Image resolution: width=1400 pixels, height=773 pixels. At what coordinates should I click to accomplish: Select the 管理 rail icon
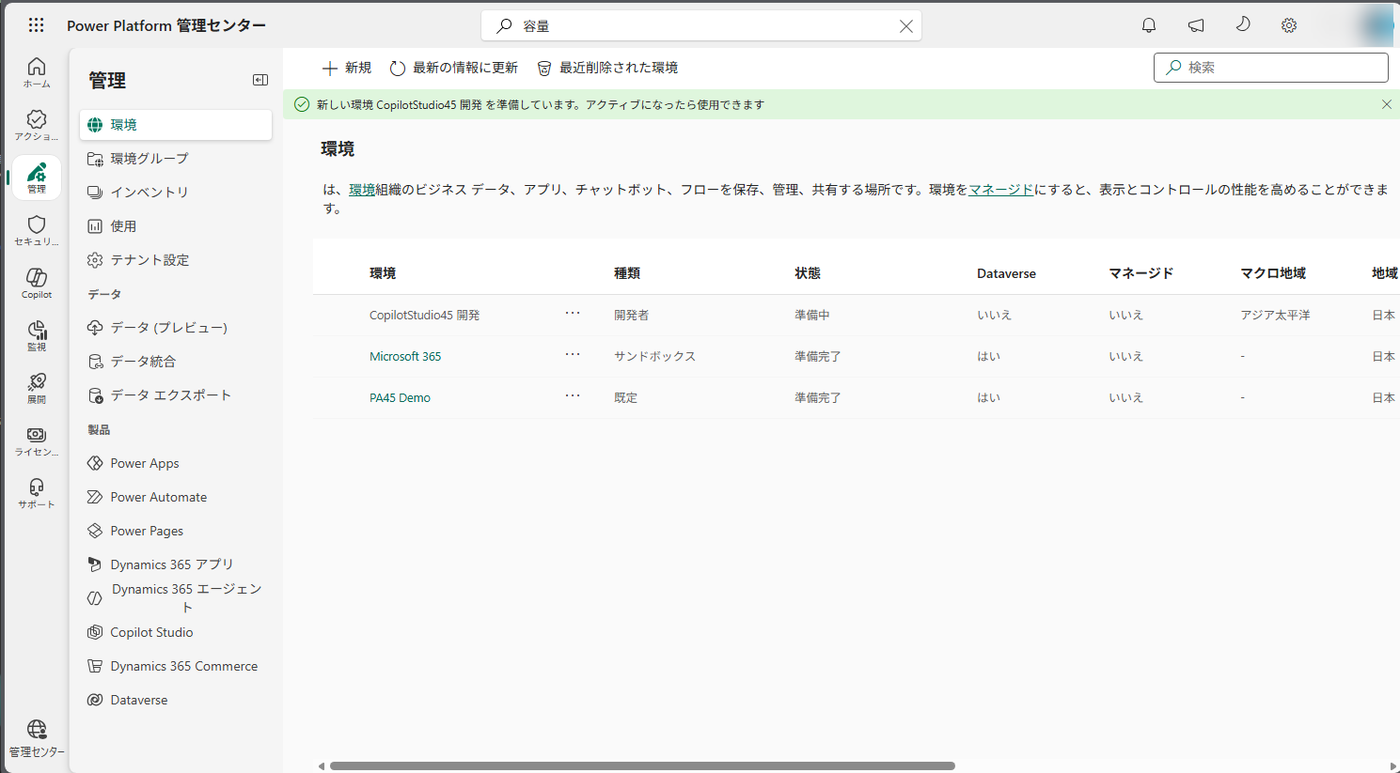click(x=36, y=177)
